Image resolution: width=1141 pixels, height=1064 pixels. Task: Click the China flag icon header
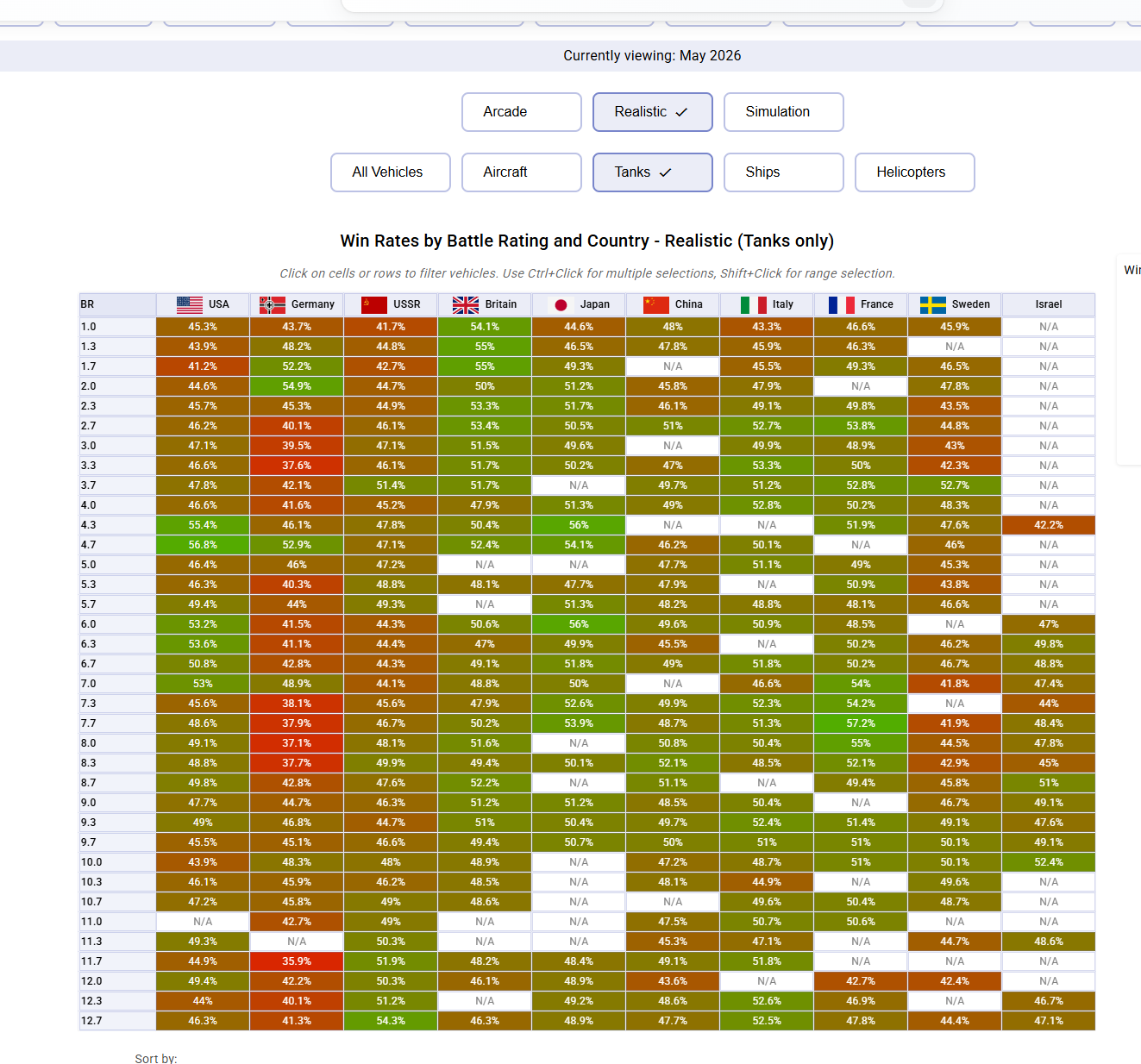[656, 304]
